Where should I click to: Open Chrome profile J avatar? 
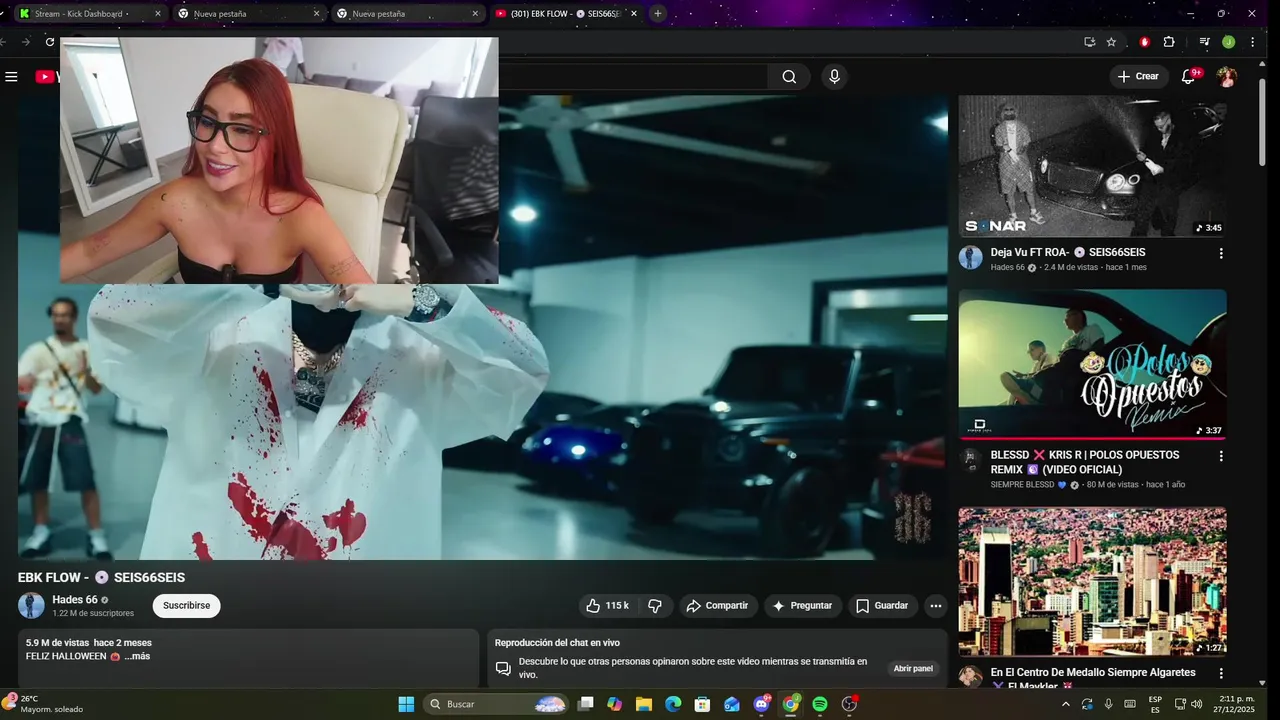click(1229, 42)
